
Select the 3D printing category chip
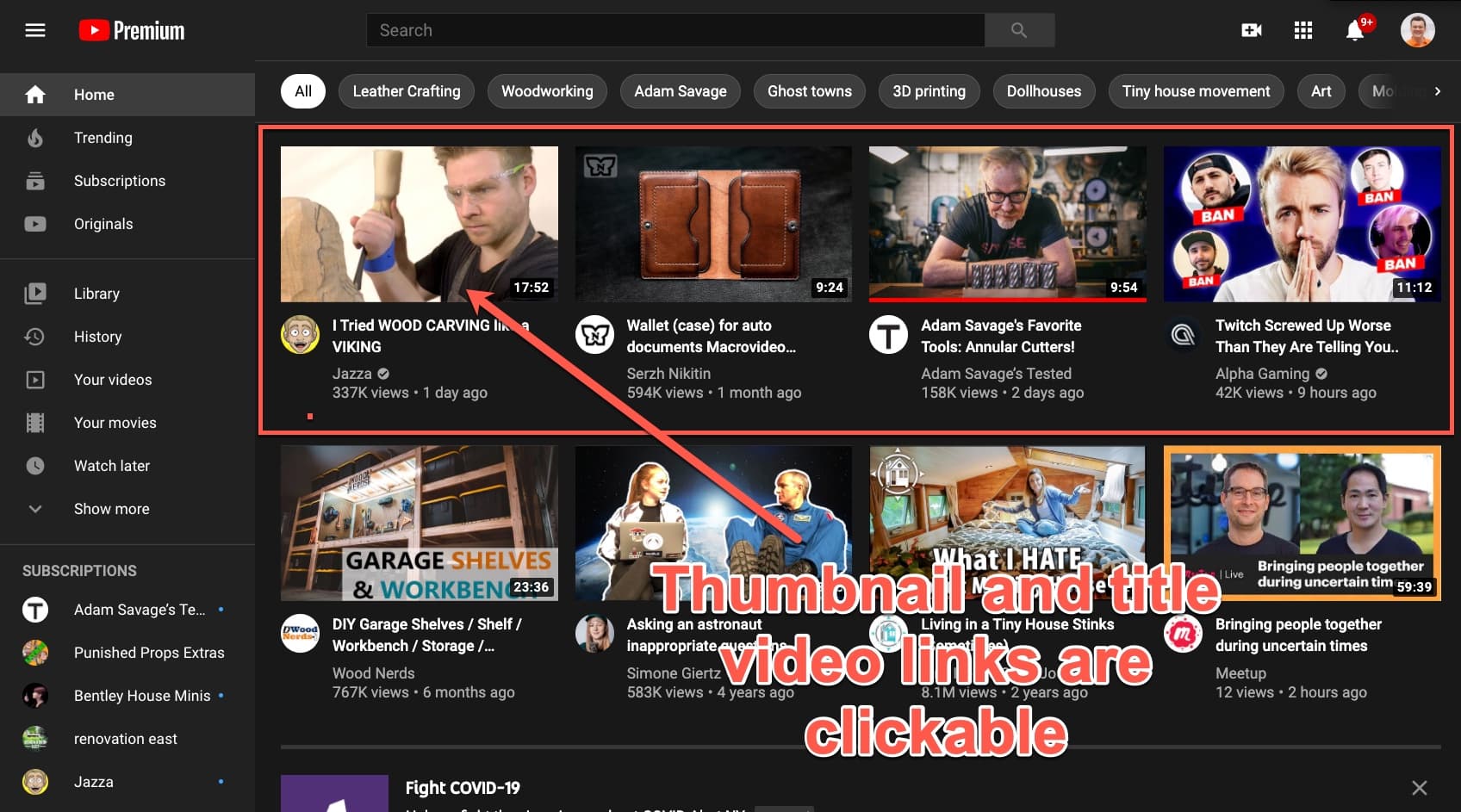(x=929, y=90)
